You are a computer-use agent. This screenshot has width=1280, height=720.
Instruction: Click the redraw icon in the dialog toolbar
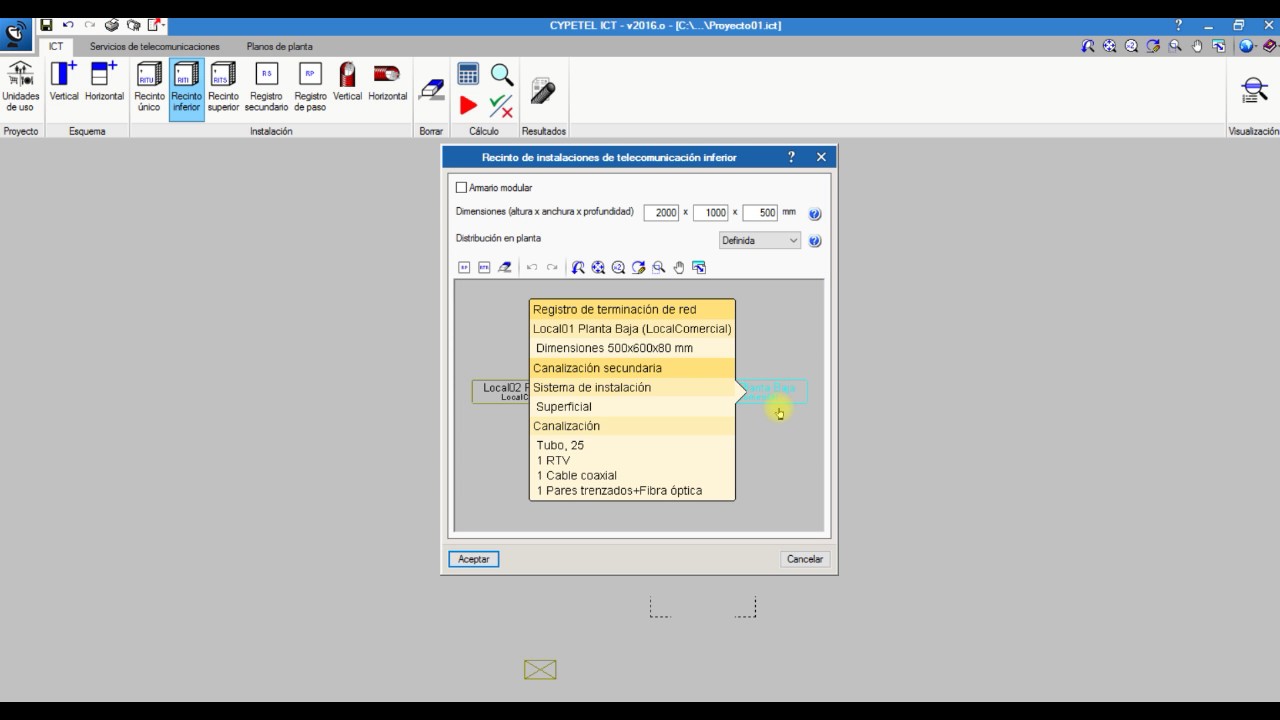(638, 267)
